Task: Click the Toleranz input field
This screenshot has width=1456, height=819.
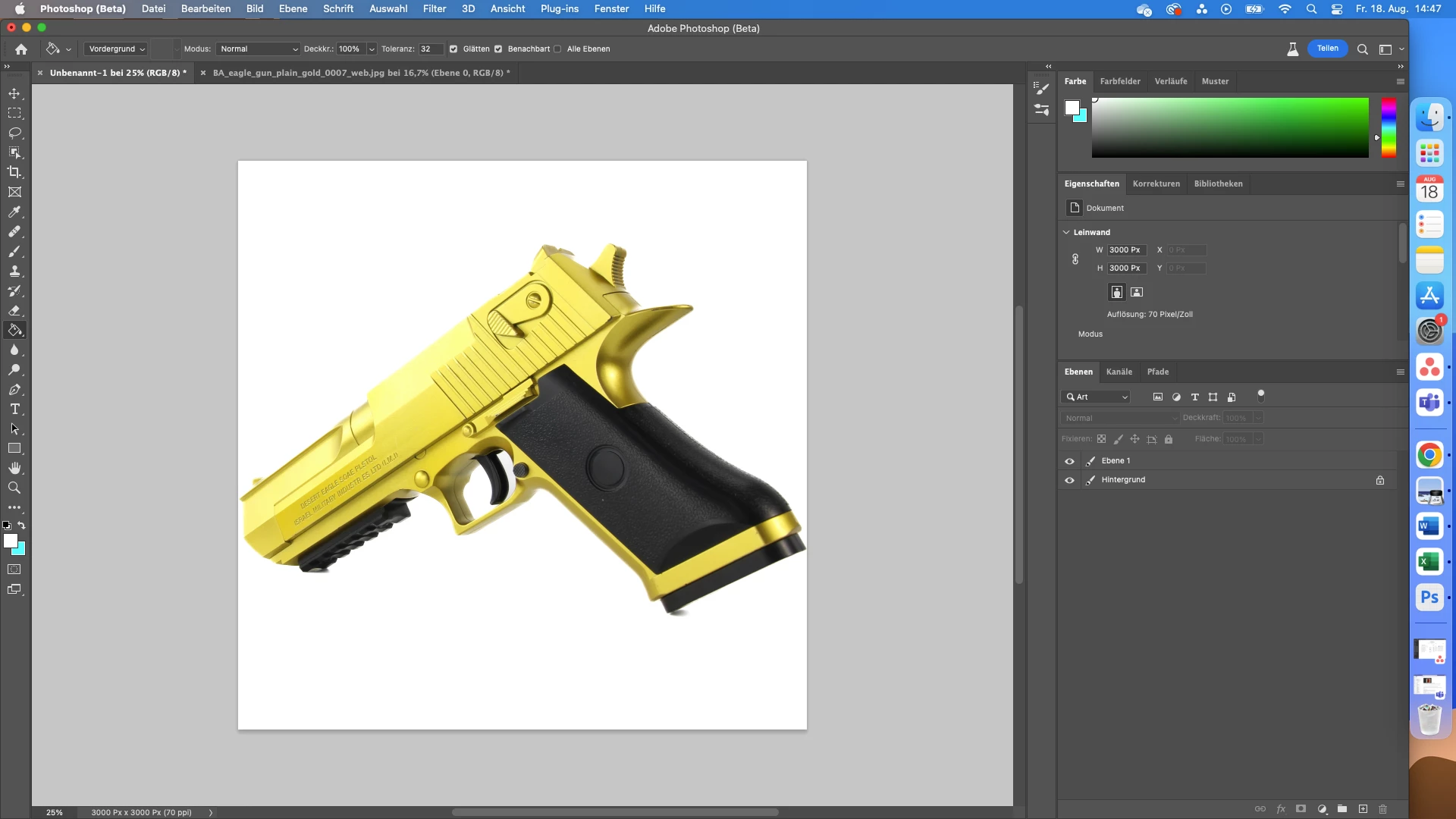Action: pyautogui.click(x=430, y=49)
